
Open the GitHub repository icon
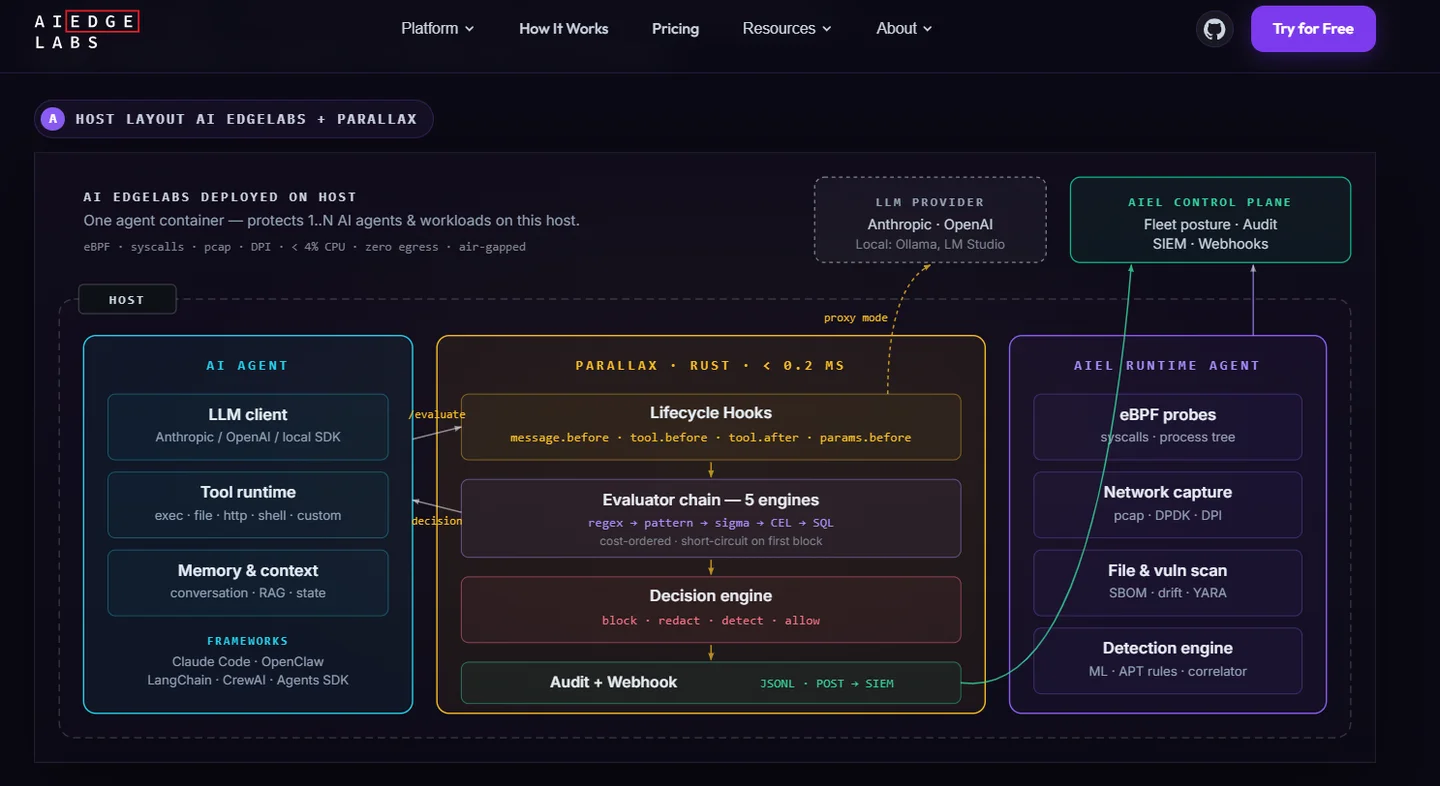point(1214,29)
